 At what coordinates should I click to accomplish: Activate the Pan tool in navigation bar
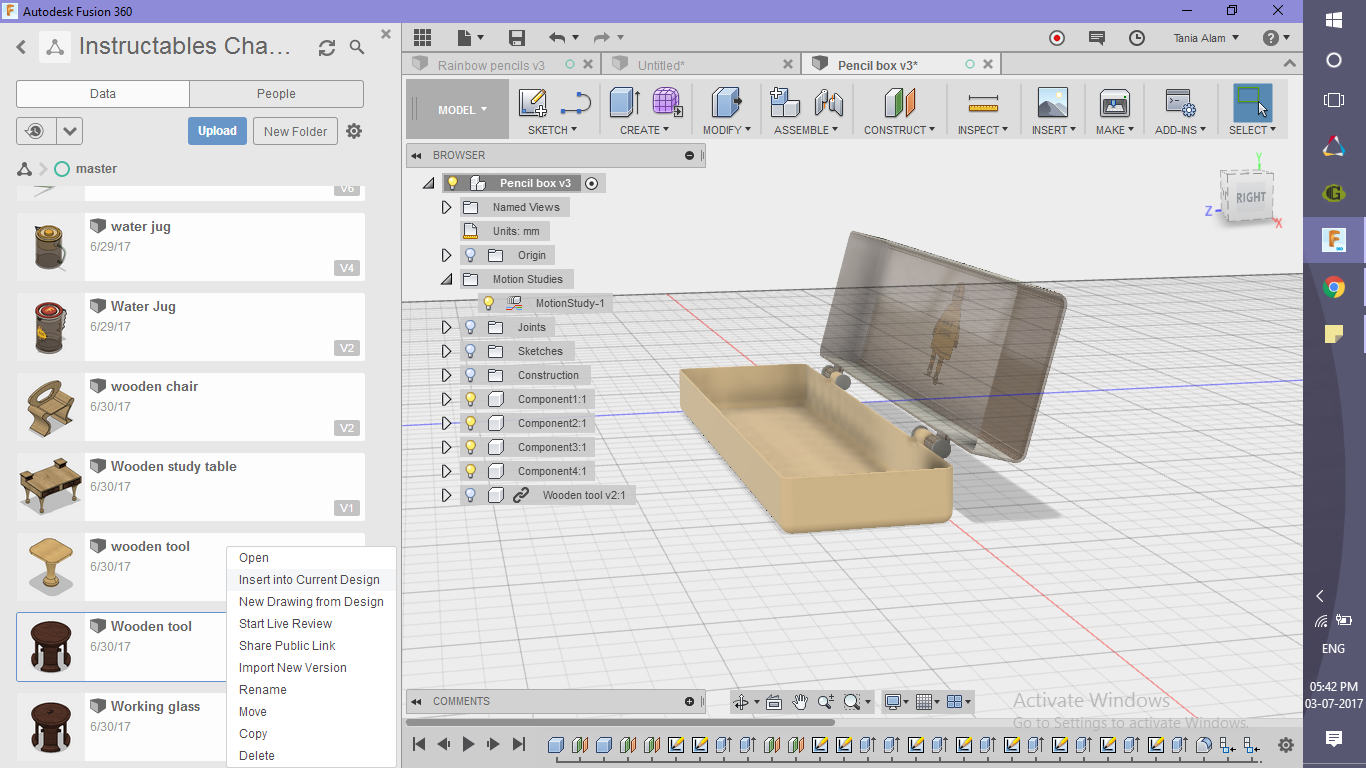coord(800,702)
